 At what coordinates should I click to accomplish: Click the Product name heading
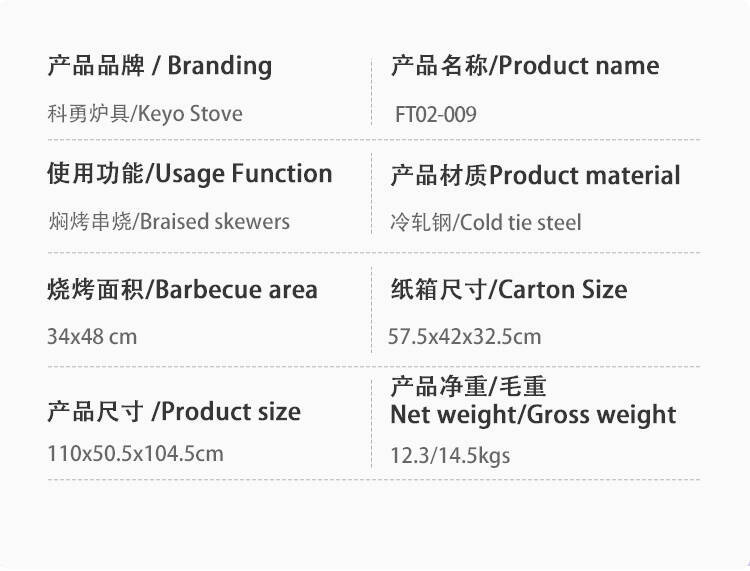tap(579, 67)
